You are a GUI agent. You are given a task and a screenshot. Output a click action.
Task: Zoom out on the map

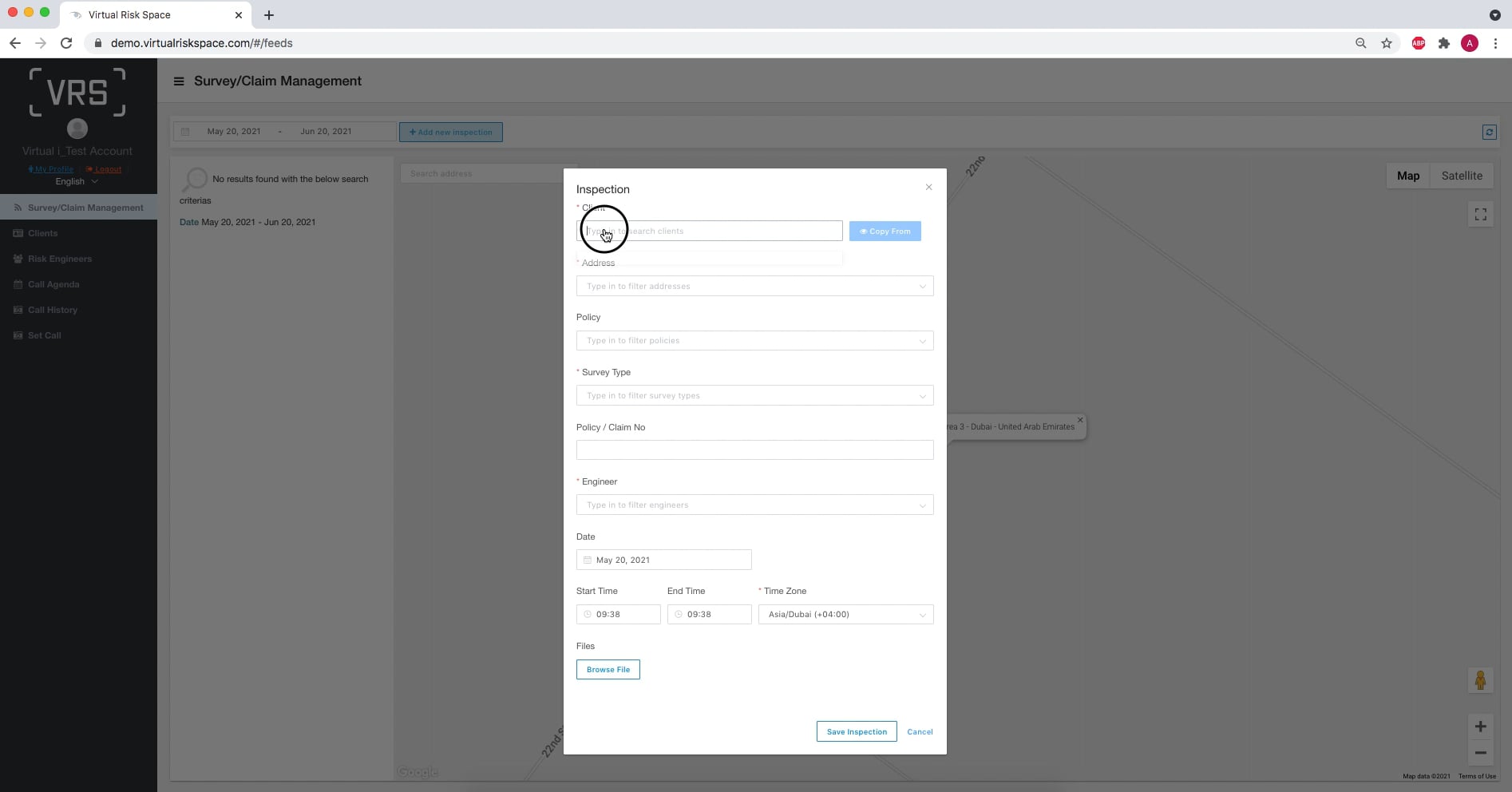tap(1481, 753)
